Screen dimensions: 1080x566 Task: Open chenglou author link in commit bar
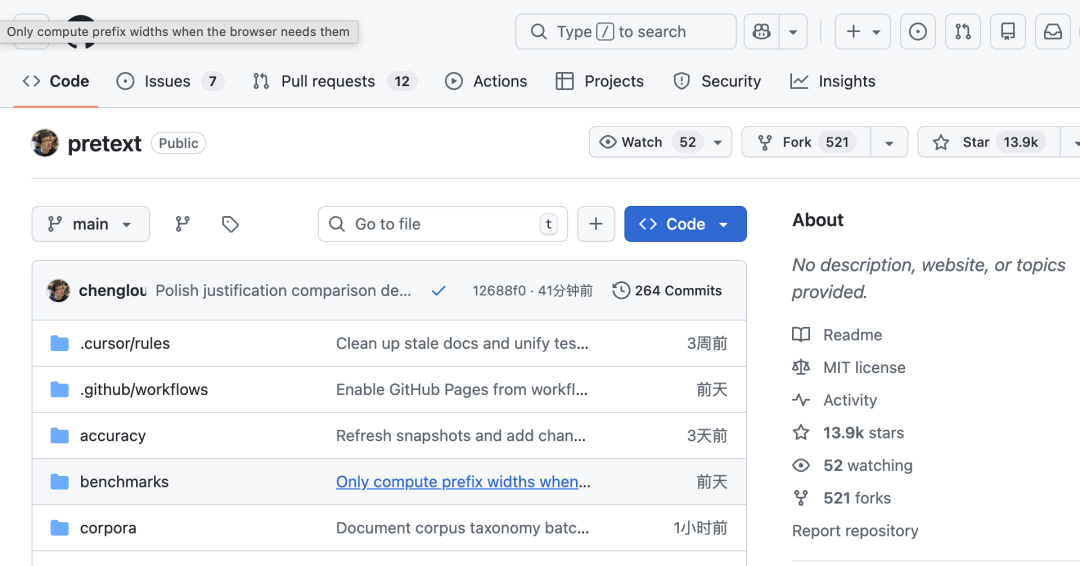point(113,291)
